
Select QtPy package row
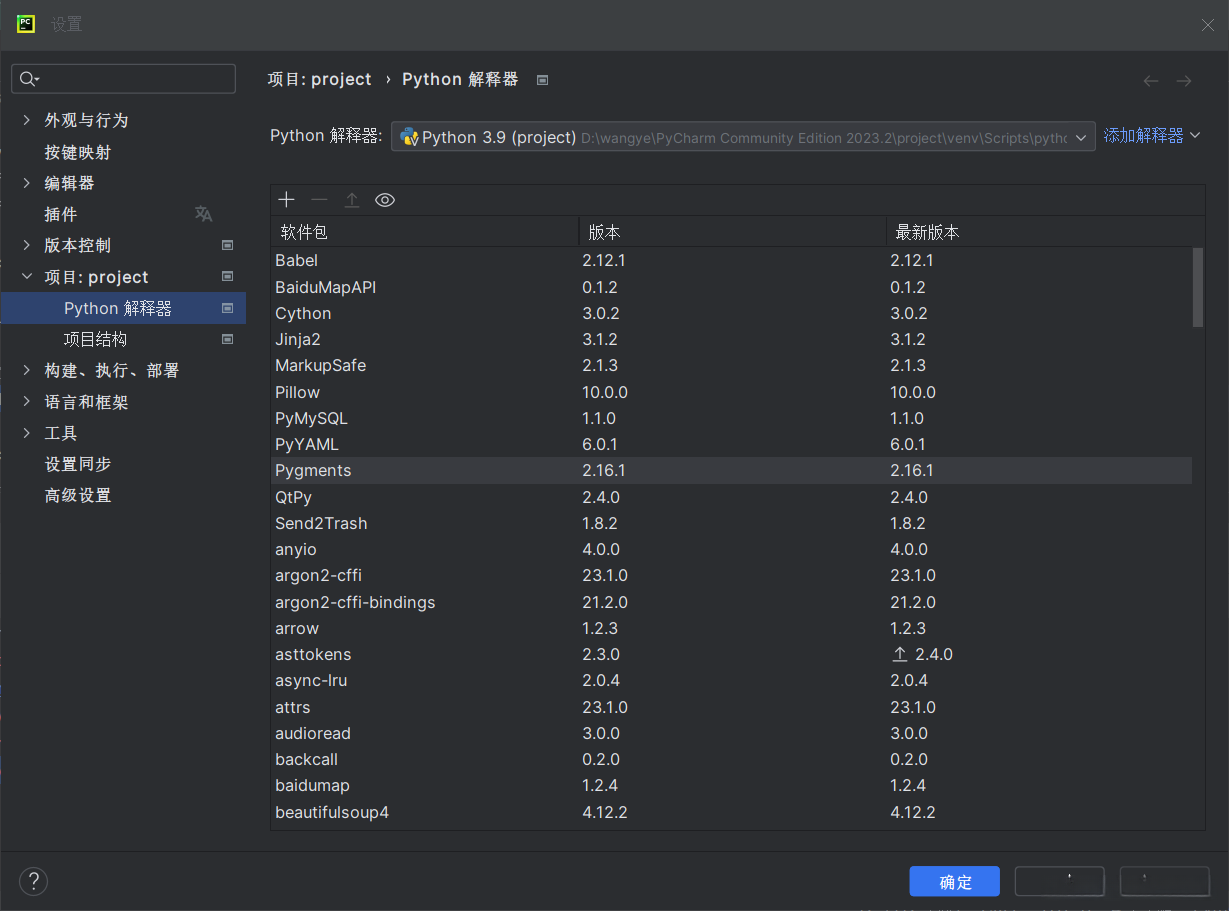pyautogui.click(x=731, y=497)
